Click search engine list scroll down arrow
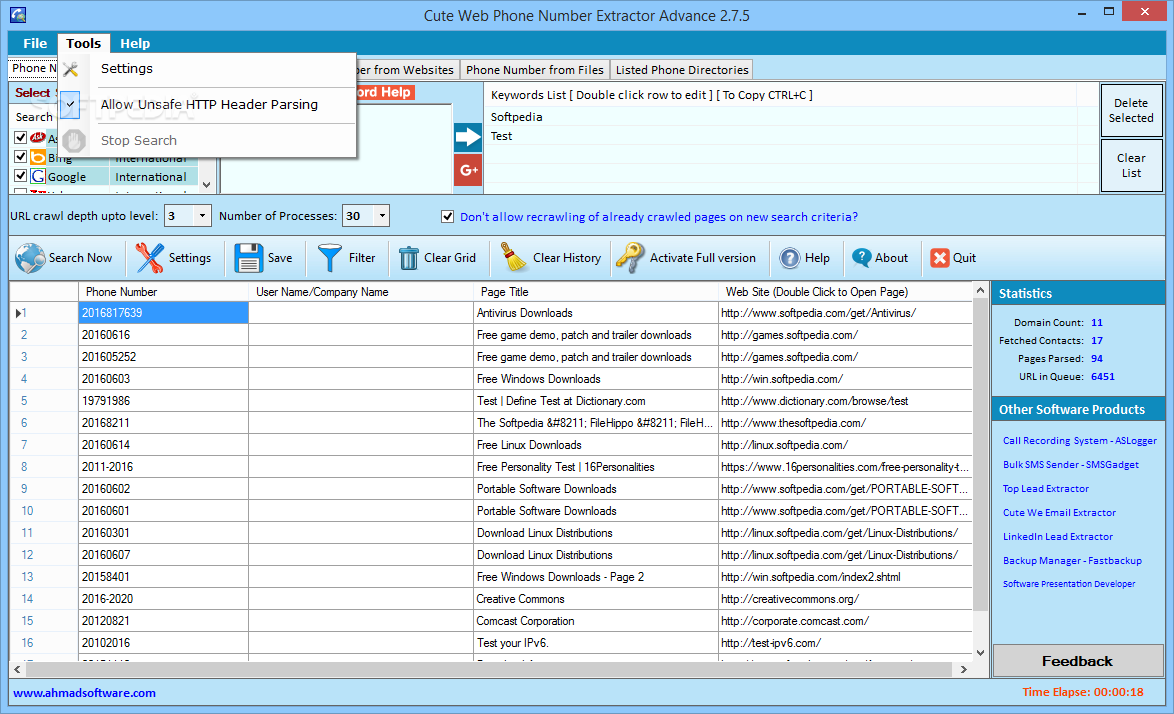 click(x=207, y=185)
